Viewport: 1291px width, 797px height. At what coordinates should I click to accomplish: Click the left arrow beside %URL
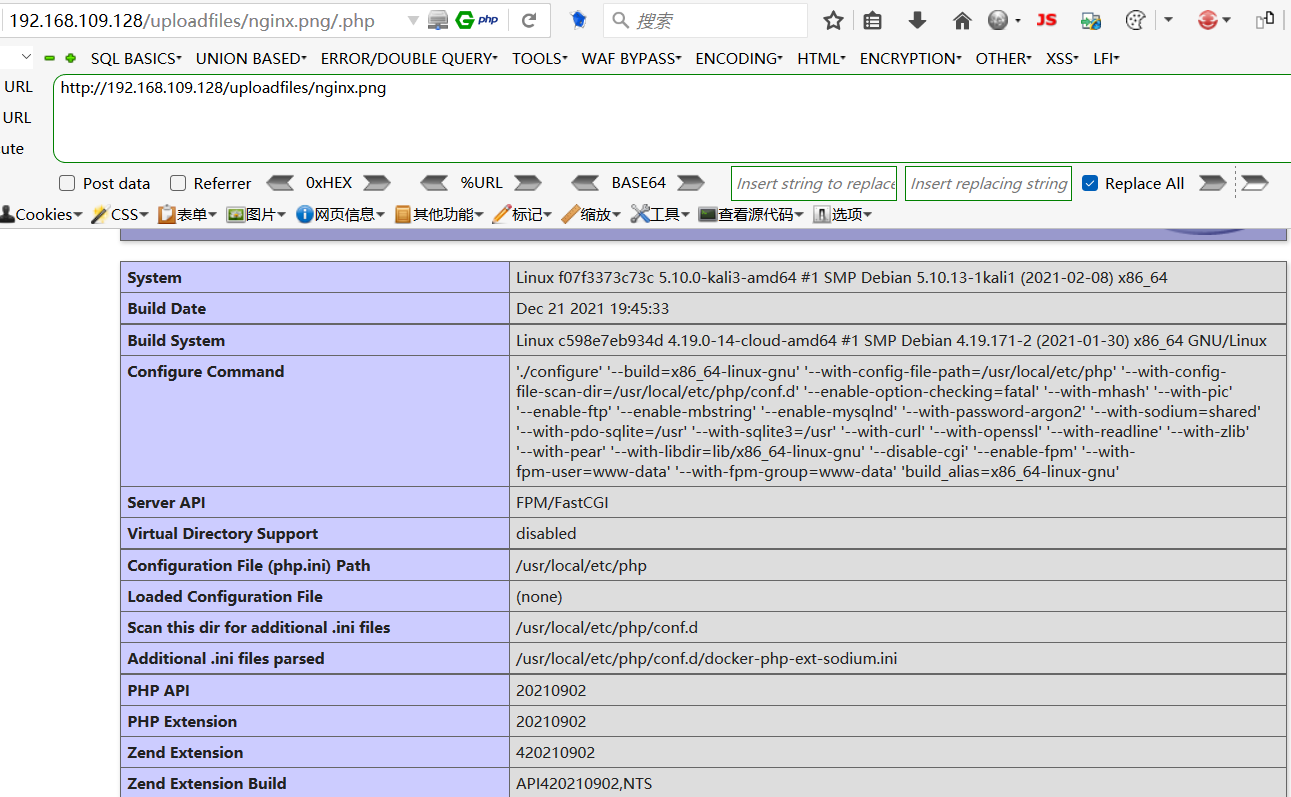434,183
